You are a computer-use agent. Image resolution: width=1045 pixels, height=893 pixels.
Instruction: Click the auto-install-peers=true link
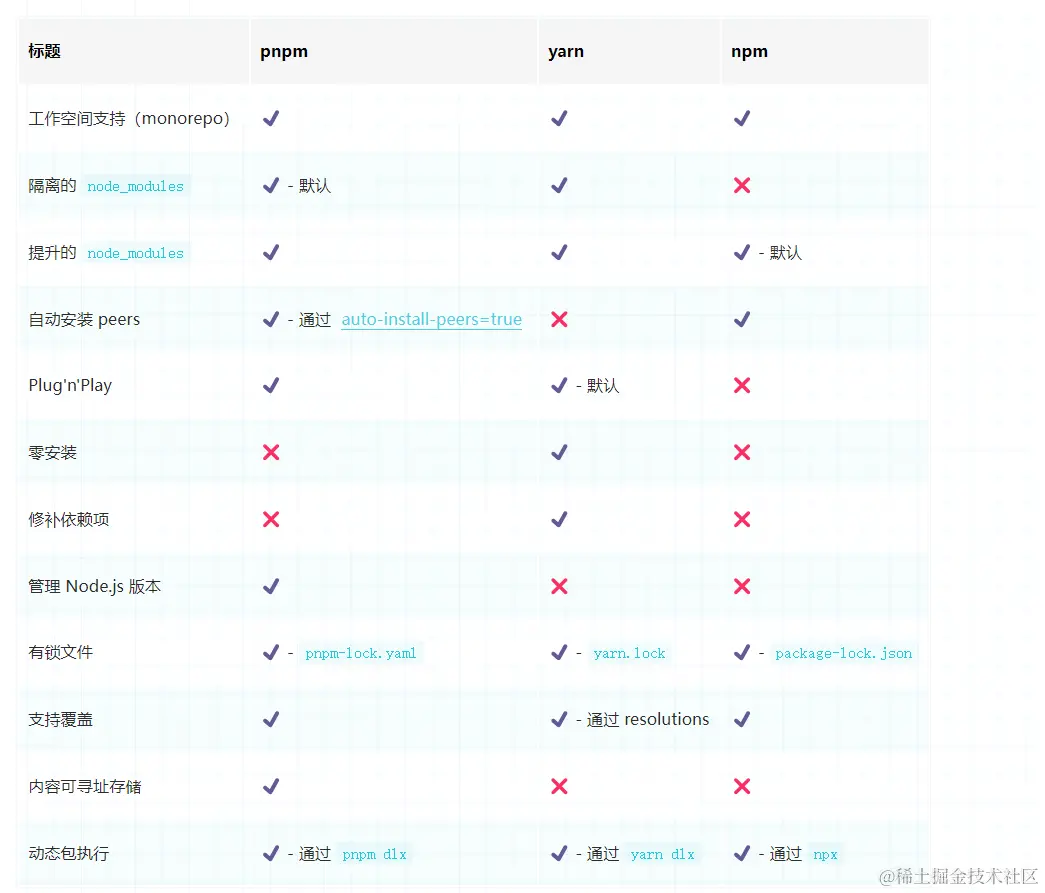[x=431, y=319]
